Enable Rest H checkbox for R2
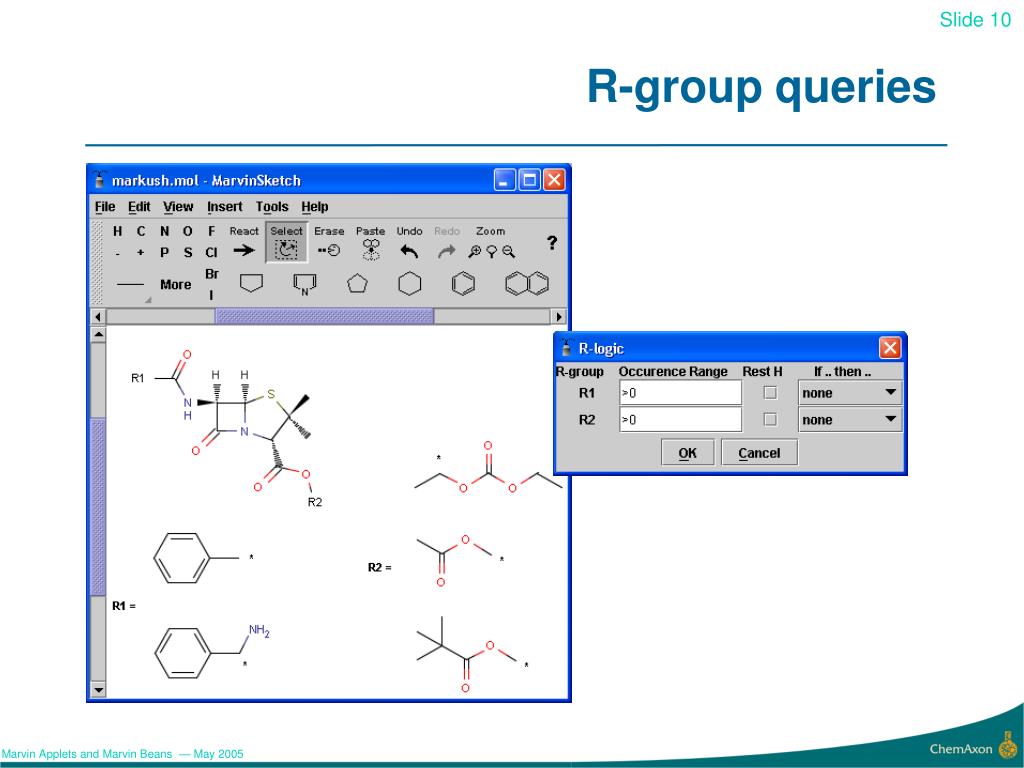 point(771,419)
